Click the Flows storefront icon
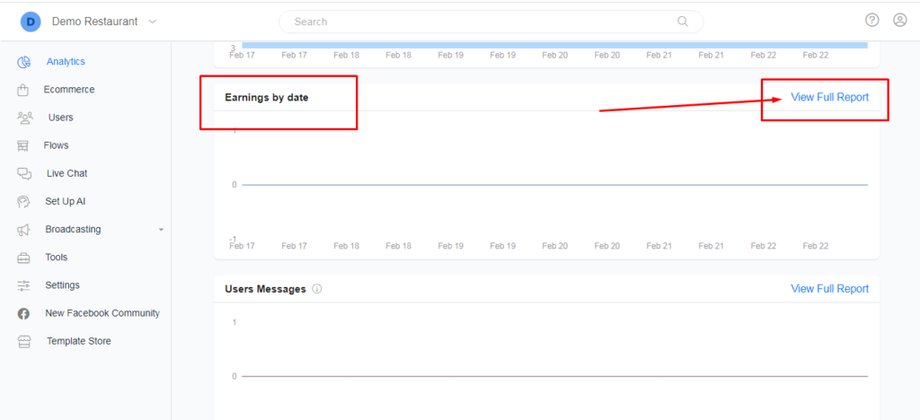Viewport: 920px width, 420px height. coord(23,146)
